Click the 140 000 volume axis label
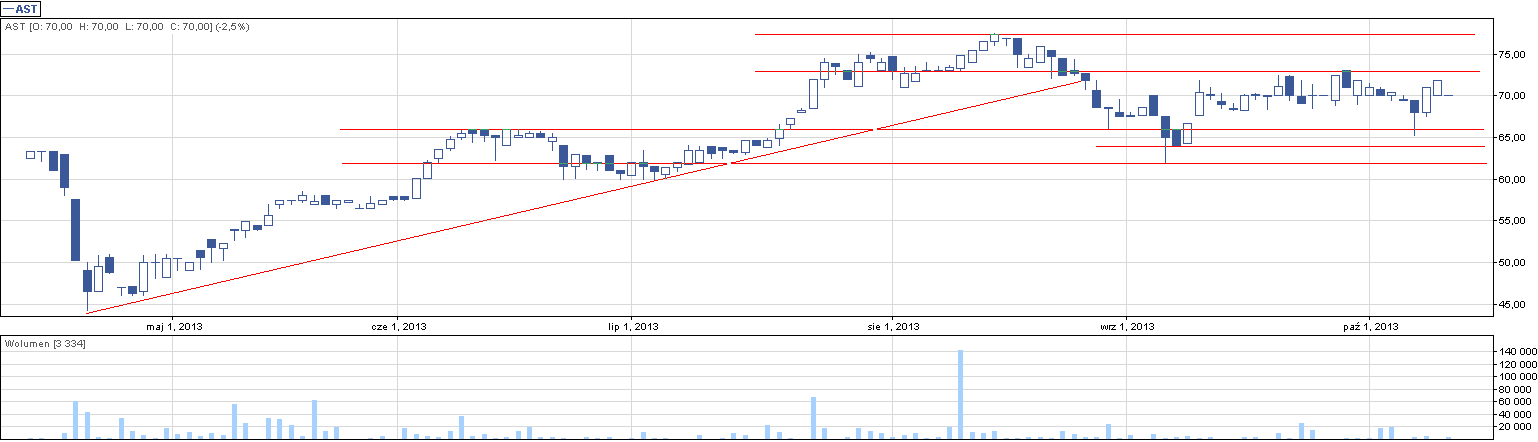The width and height of the screenshot is (1538, 442). [1519, 352]
